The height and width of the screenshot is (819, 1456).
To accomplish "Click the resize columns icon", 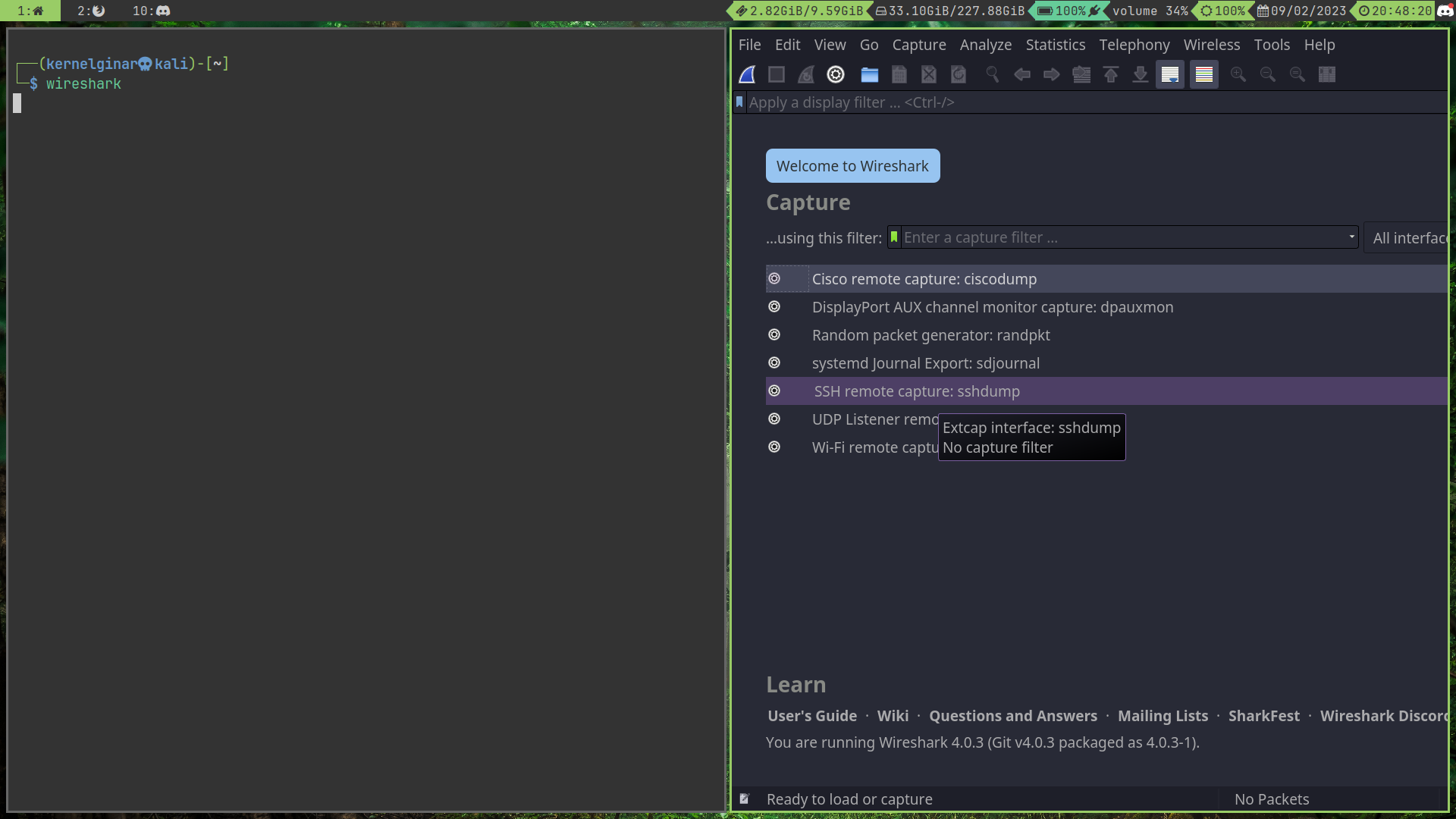I will pyautogui.click(x=1327, y=74).
